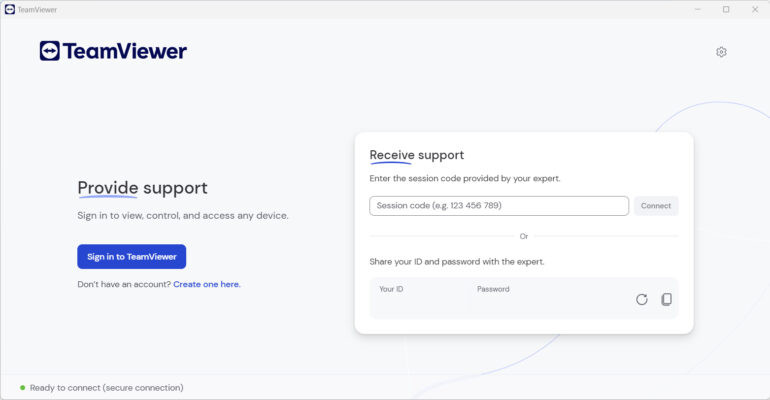The height and width of the screenshot is (400, 770).
Task: Click the TeamViewer title bar text
Action: coord(35,9)
